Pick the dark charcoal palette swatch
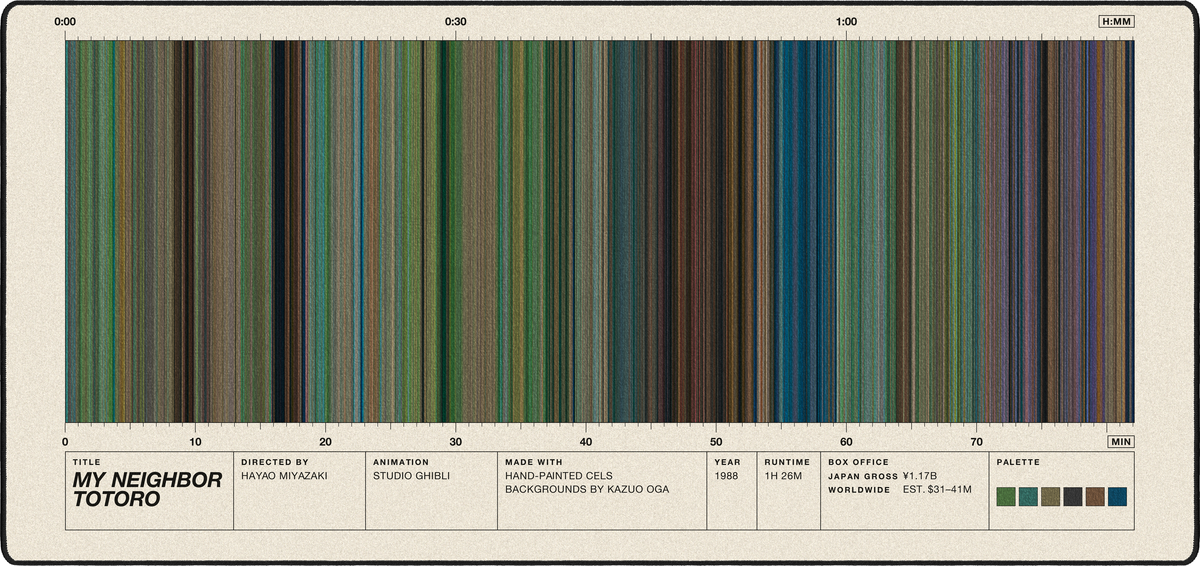The width and height of the screenshot is (1200, 566). pos(1073,497)
